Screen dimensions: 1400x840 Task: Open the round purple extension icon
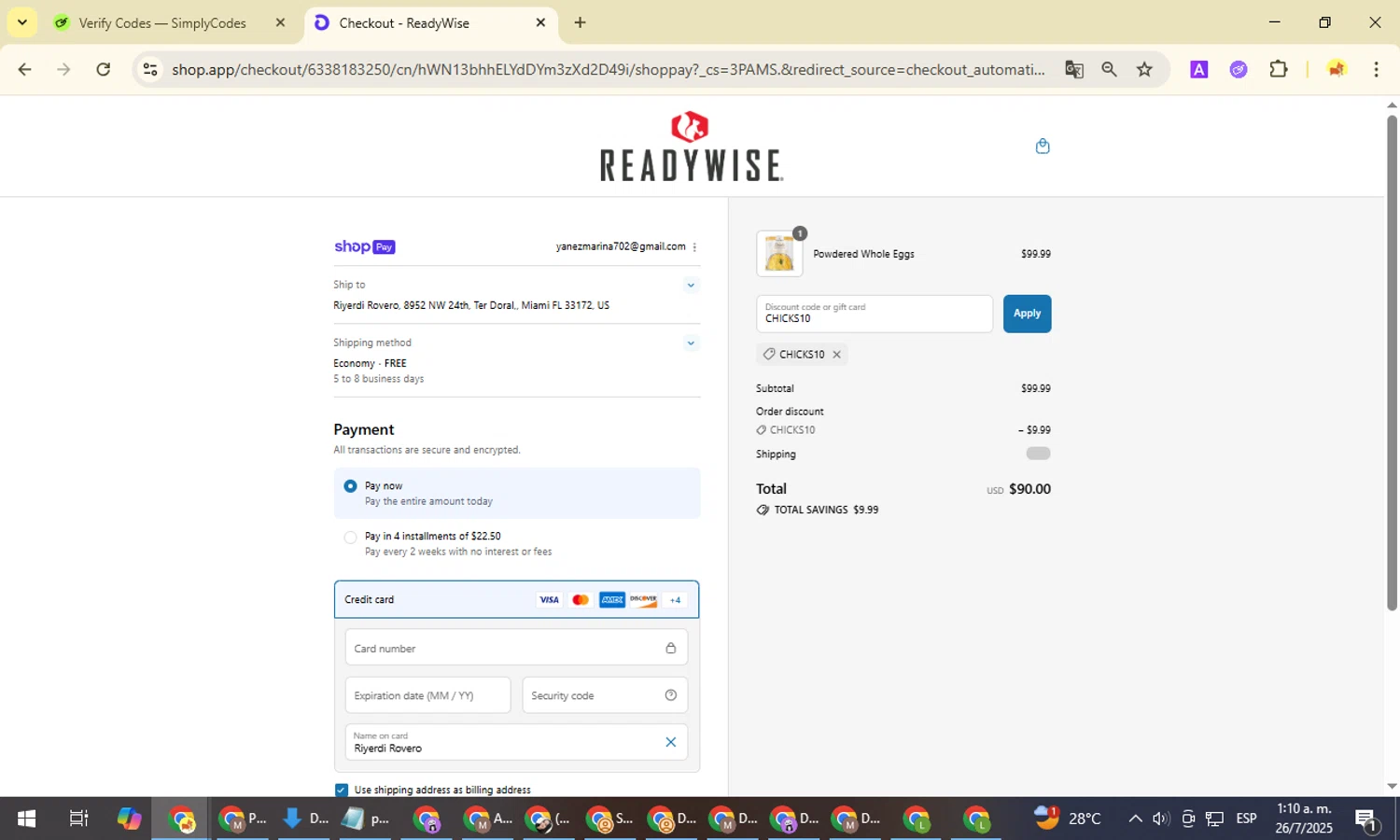(1239, 70)
